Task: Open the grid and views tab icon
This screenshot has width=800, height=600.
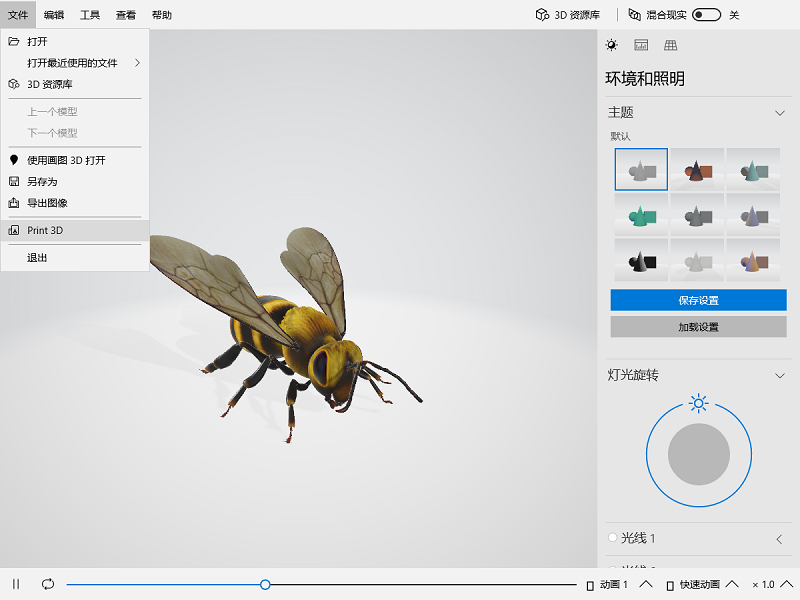Action: click(x=670, y=45)
